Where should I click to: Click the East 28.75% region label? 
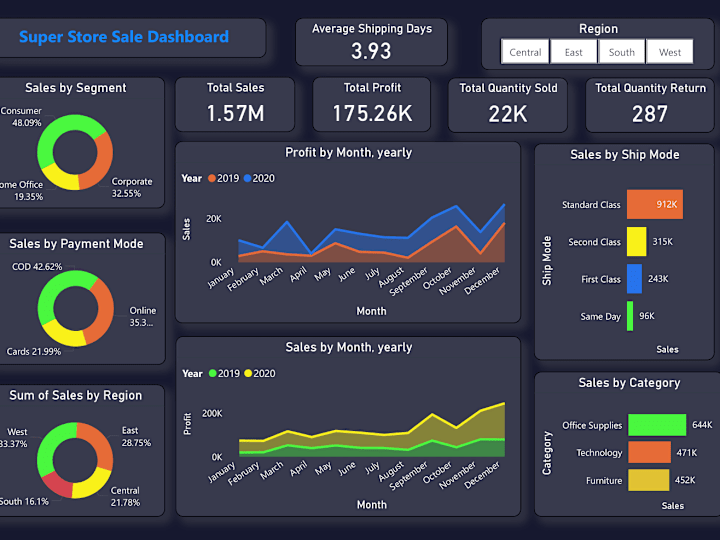pos(136,437)
